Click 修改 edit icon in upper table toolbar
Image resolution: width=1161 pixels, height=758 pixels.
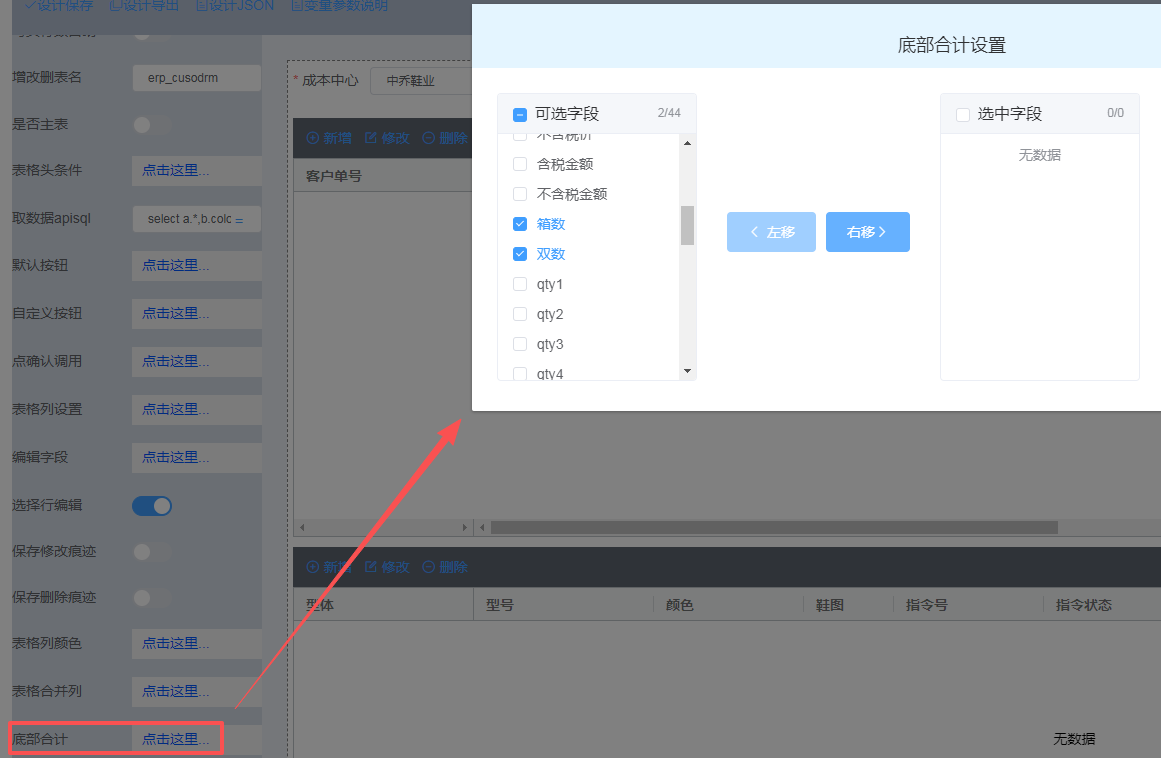click(x=371, y=138)
